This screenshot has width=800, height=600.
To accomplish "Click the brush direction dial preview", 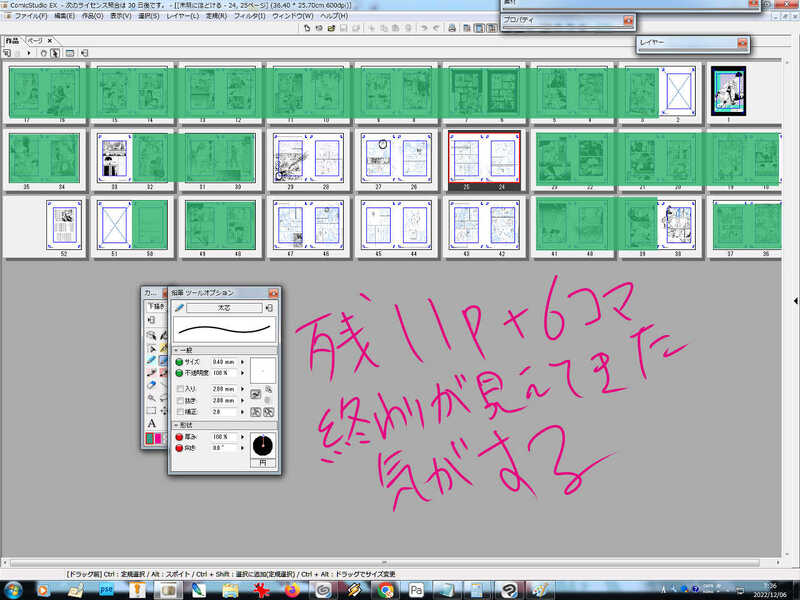I will (263, 445).
